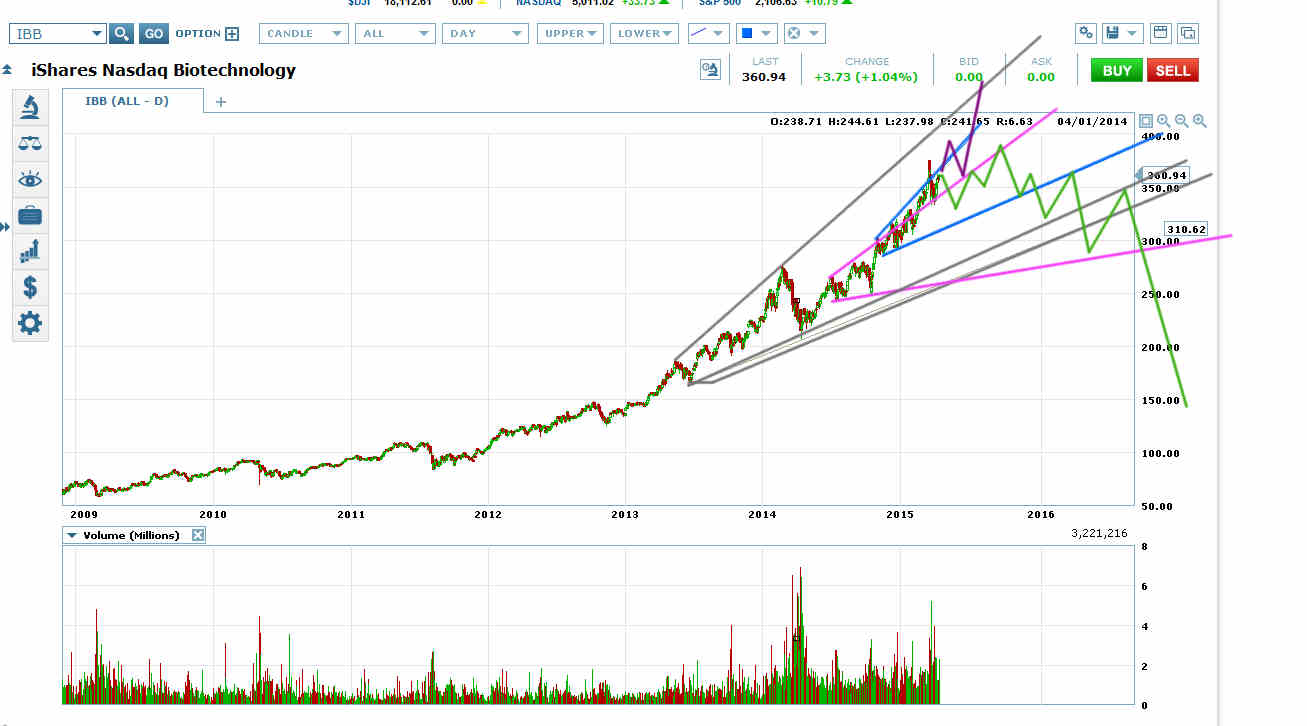Image resolution: width=1307 pixels, height=726 pixels.
Task: Click the Volume (Millions) label
Action: coord(131,535)
